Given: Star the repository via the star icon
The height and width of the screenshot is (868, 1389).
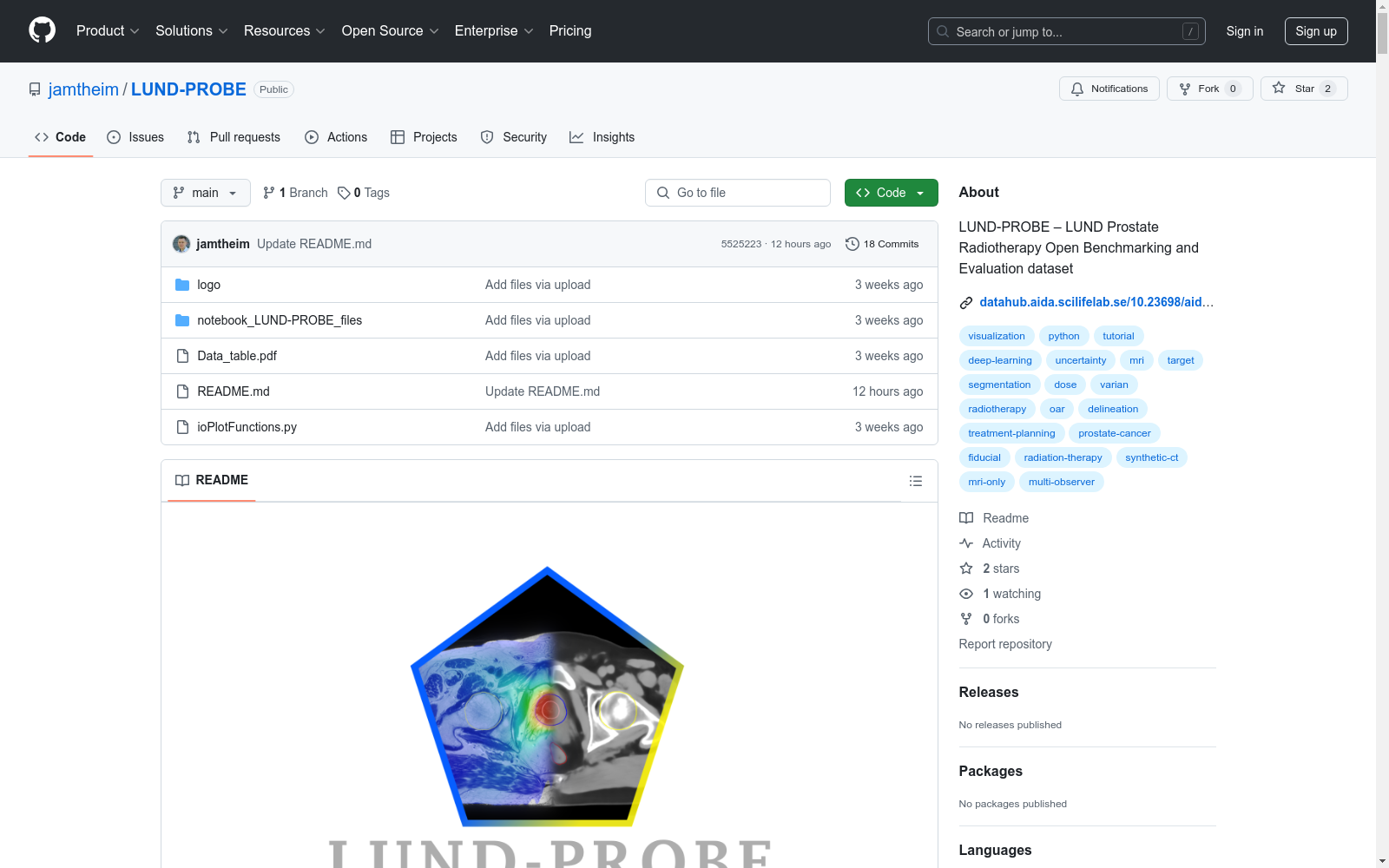Looking at the screenshot, I should point(1279,88).
